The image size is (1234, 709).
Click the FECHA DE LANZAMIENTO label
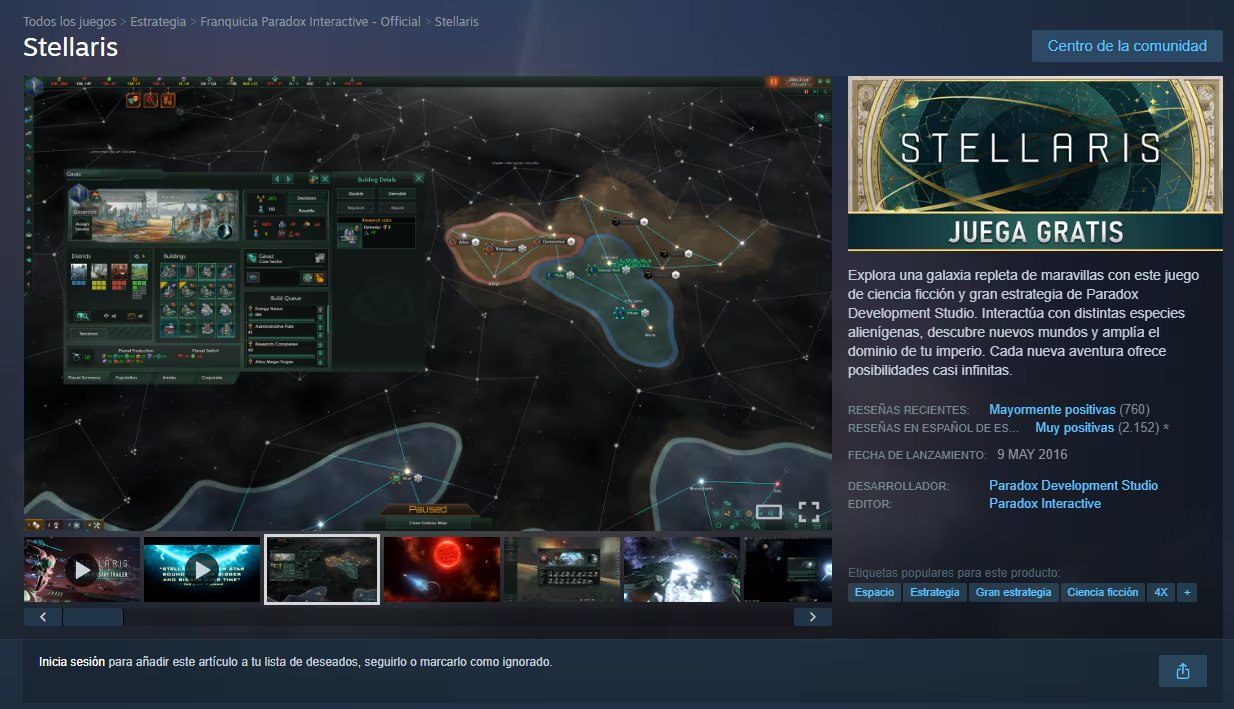(x=917, y=455)
